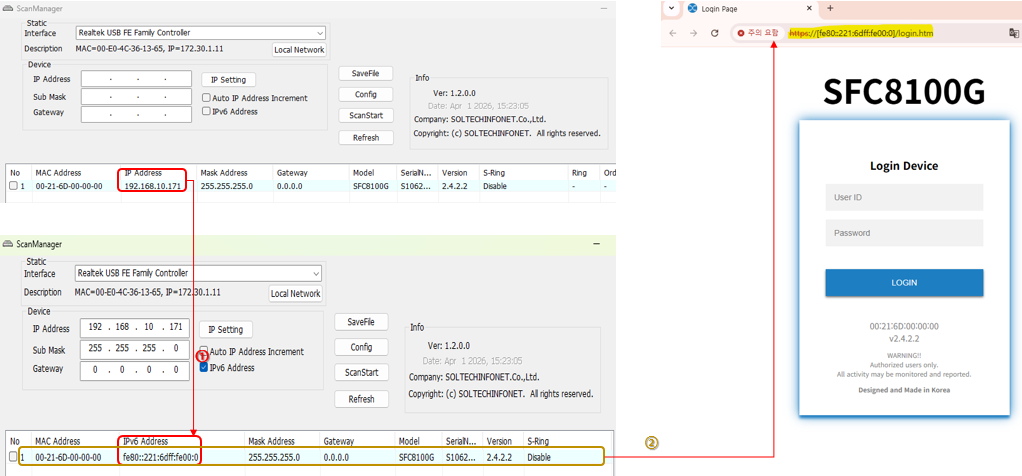Image resolution: width=1022 pixels, height=476 pixels.
Task: Click Mask Address column header in upper table
Action: point(224,173)
